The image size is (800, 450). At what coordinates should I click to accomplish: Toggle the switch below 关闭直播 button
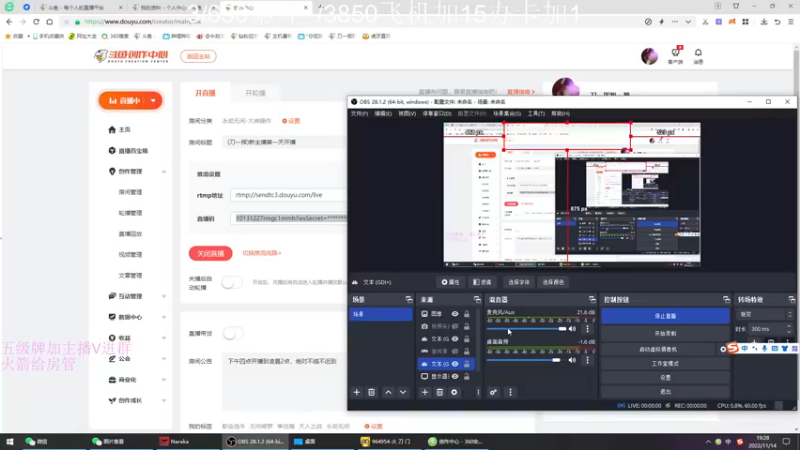(x=232, y=282)
